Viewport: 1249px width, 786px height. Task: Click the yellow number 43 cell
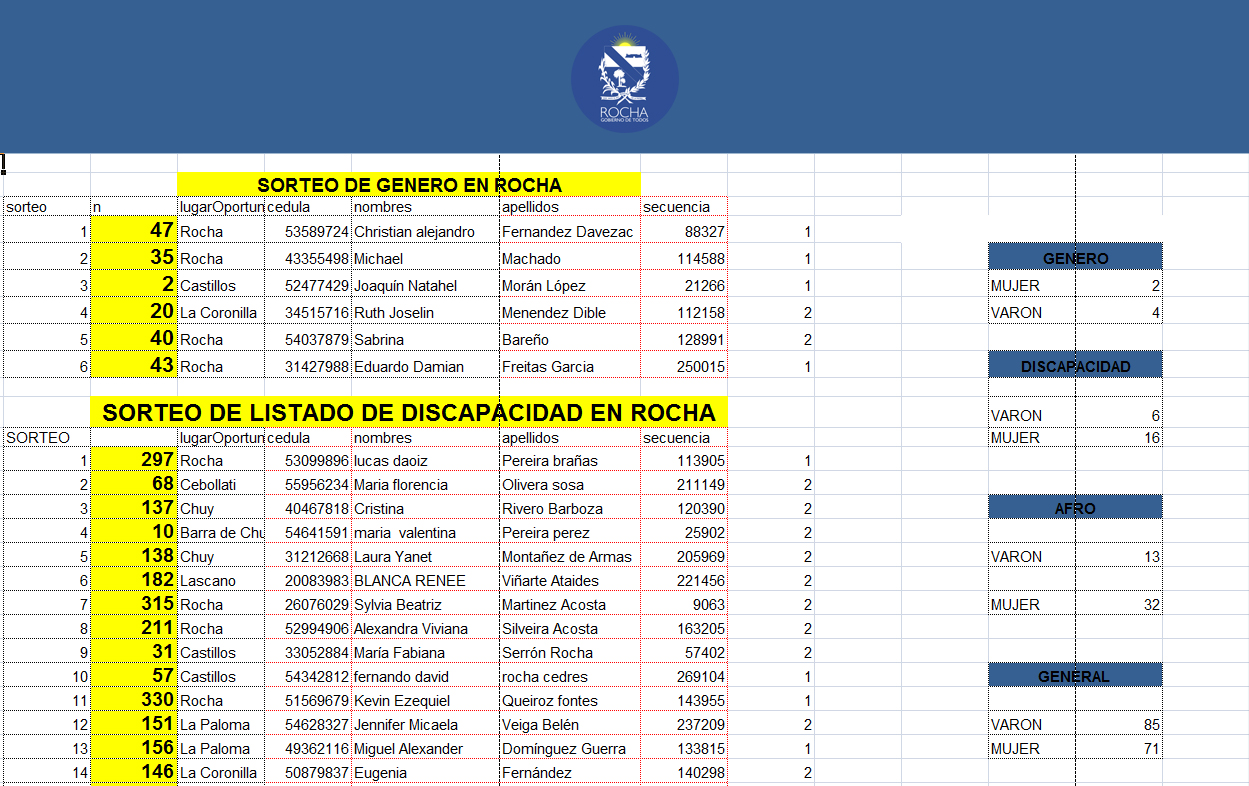tap(134, 365)
